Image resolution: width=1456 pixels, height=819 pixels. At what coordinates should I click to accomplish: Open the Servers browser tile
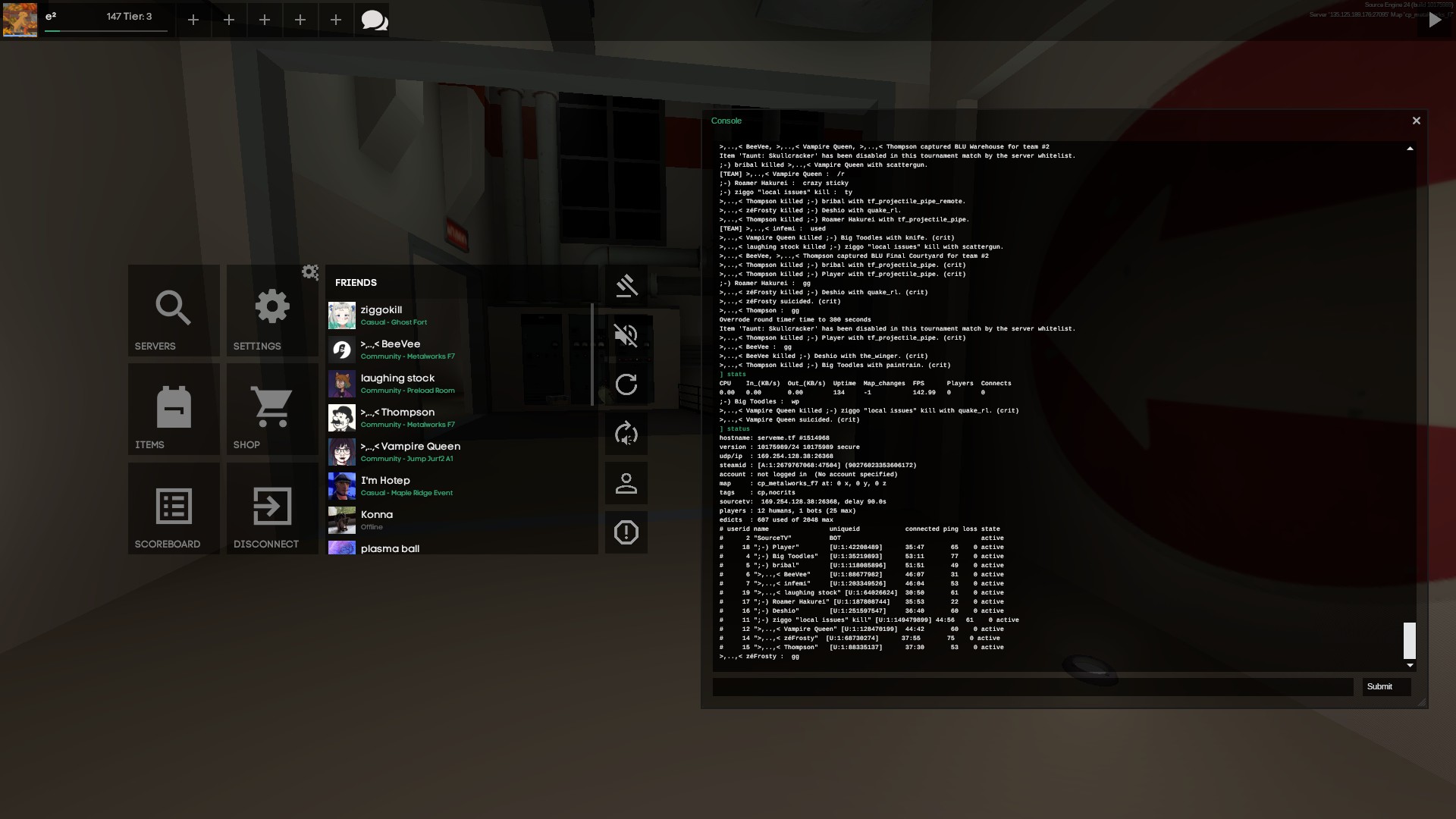click(174, 311)
